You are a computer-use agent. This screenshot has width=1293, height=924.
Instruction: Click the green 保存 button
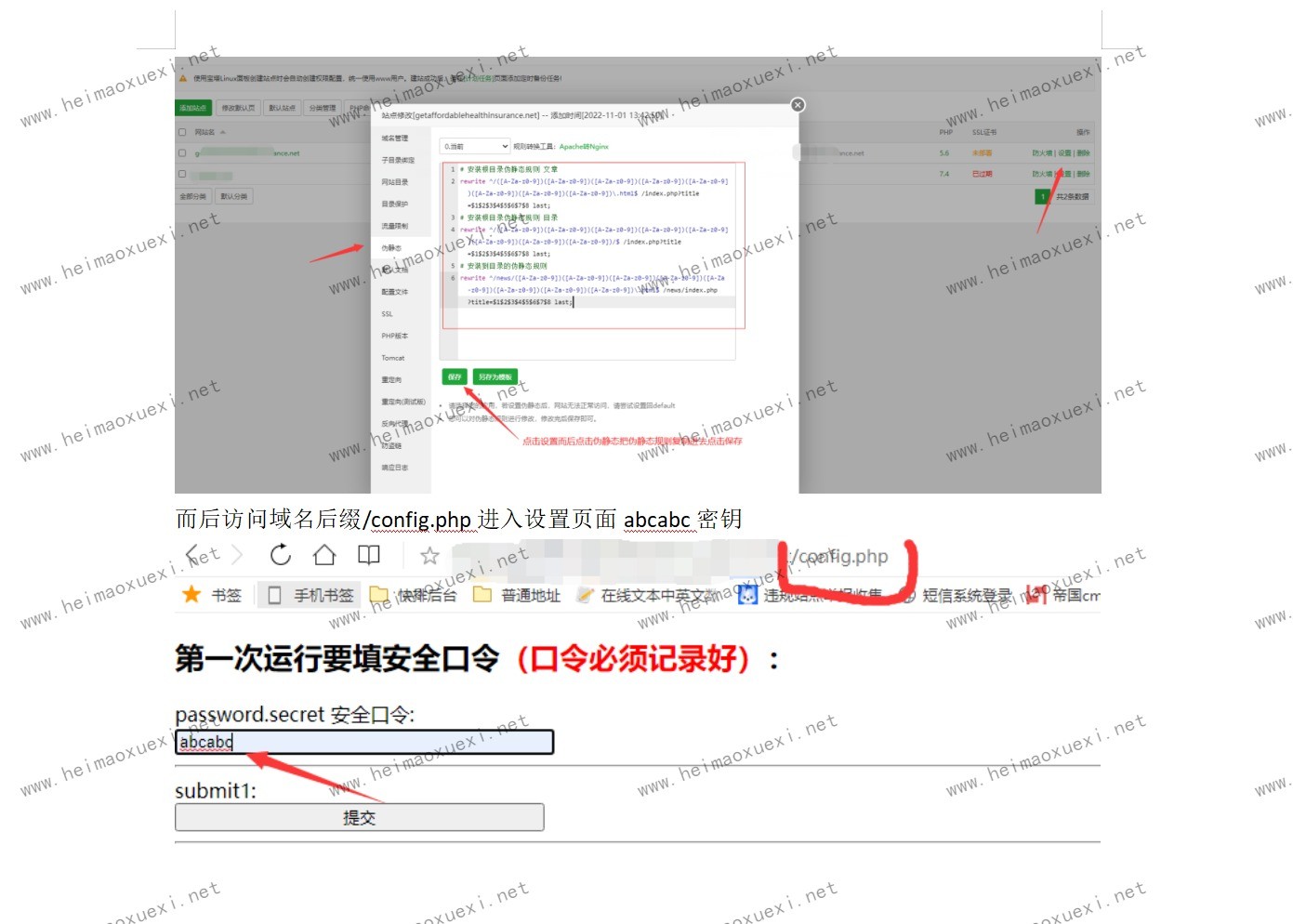click(455, 376)
